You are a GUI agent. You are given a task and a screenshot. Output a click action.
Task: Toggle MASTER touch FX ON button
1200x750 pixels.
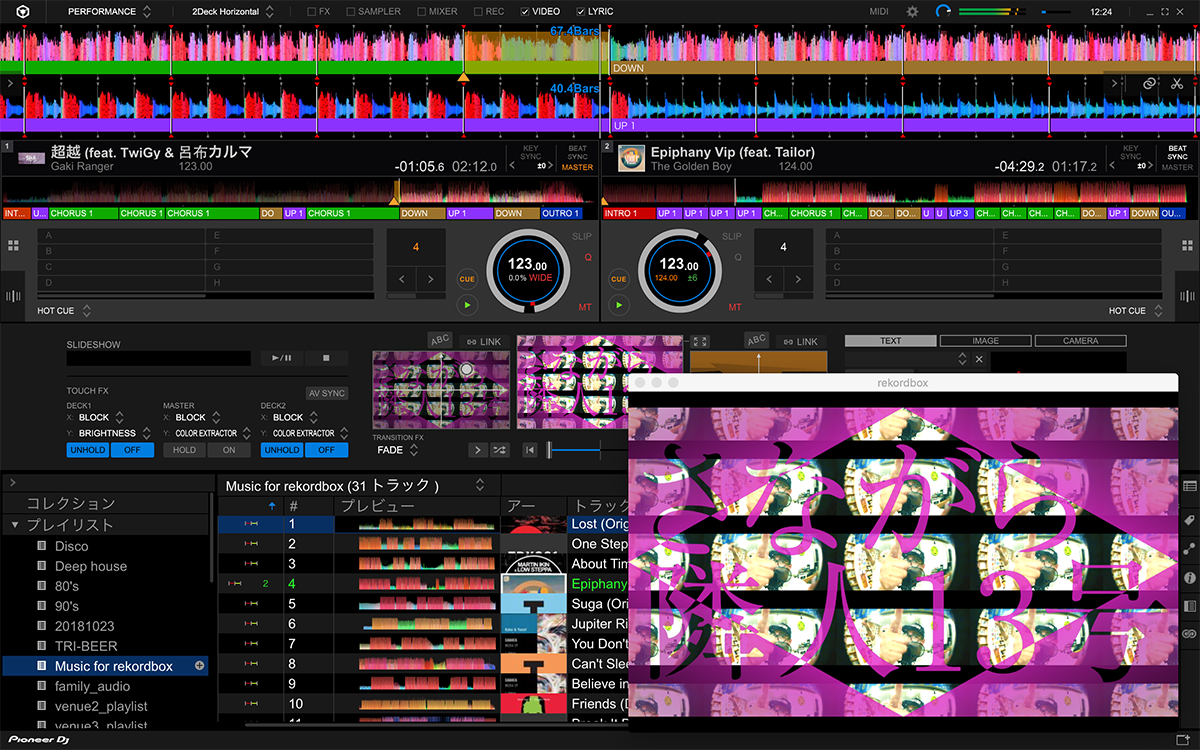pyautogui.click(x=229, y=450)
